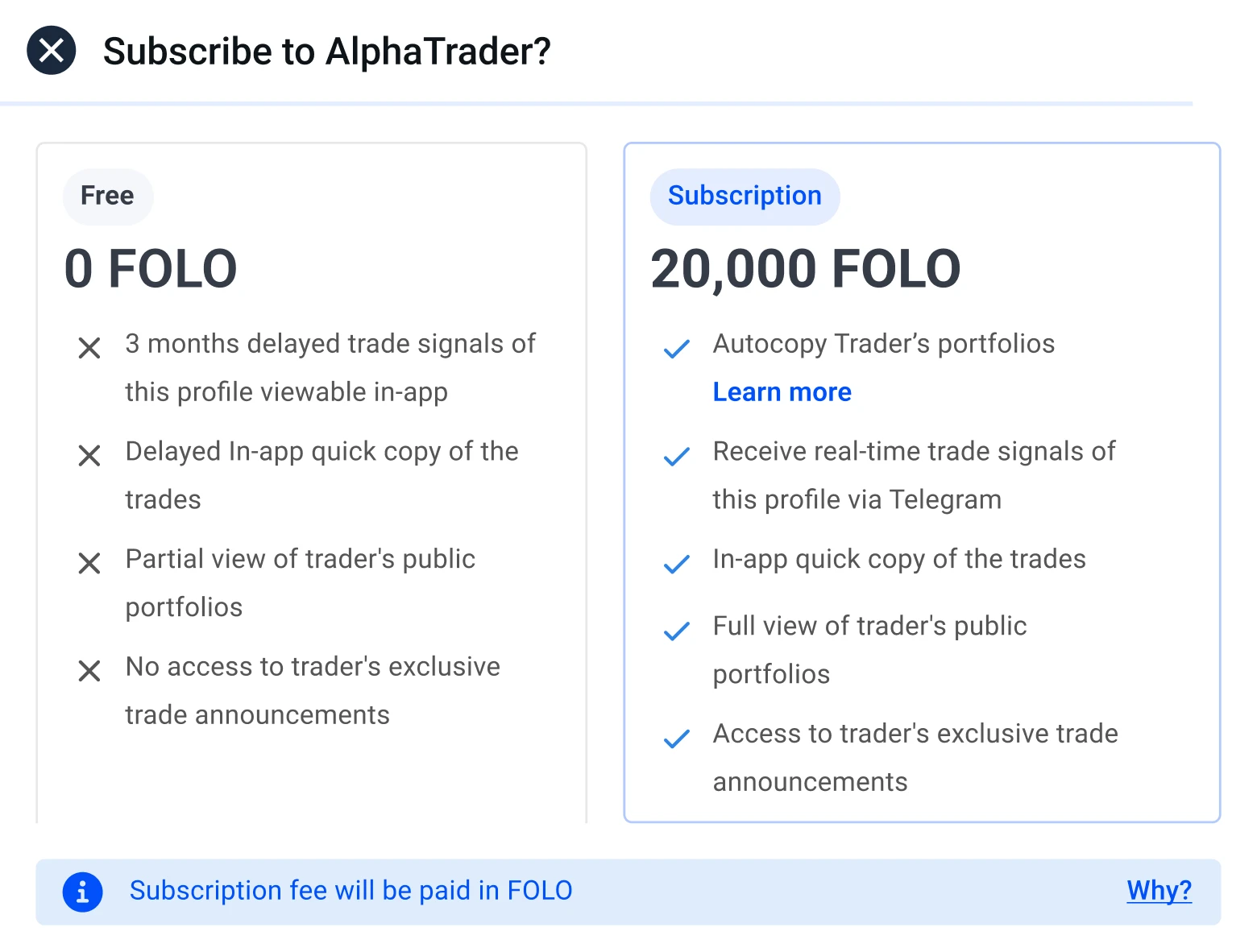This screenshot has width=1257, height=952.
Task: Select the Subscription plan badge
Action: (x=745, y=196)
